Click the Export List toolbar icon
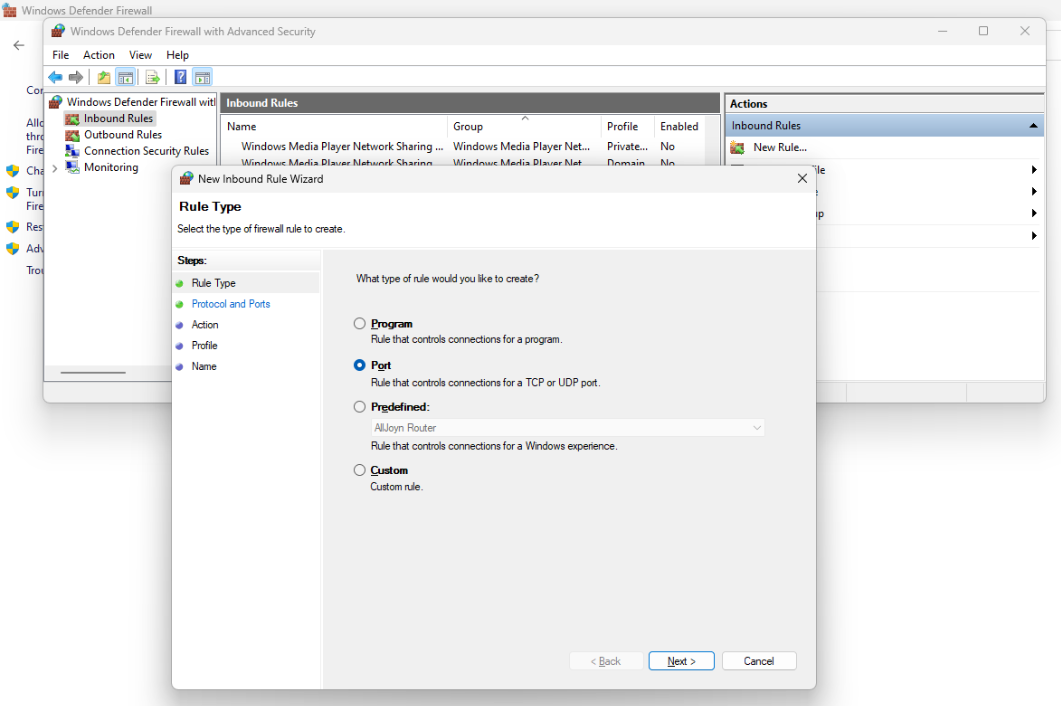Viewport: 1061px width, 706px height. tap(153, 77)
